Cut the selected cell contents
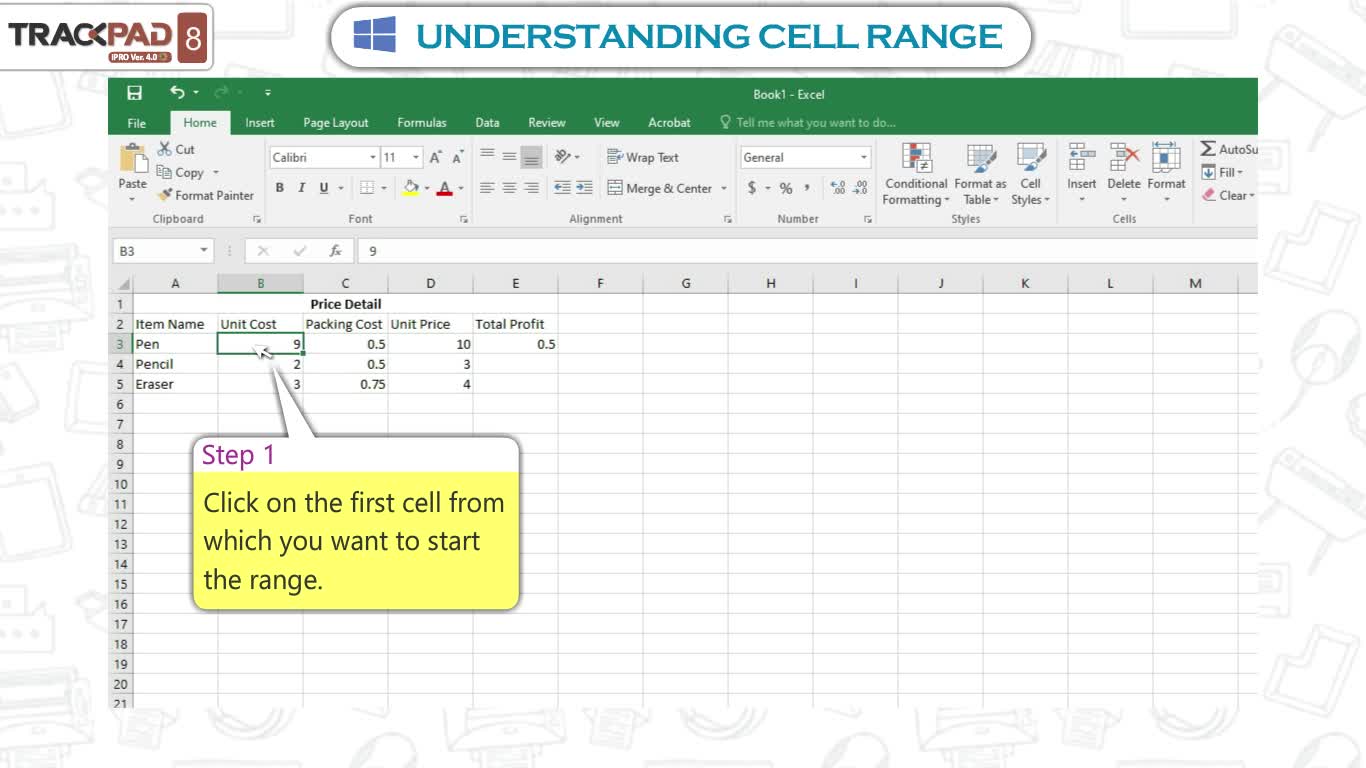1366x768 pixels. coord(177,149)
